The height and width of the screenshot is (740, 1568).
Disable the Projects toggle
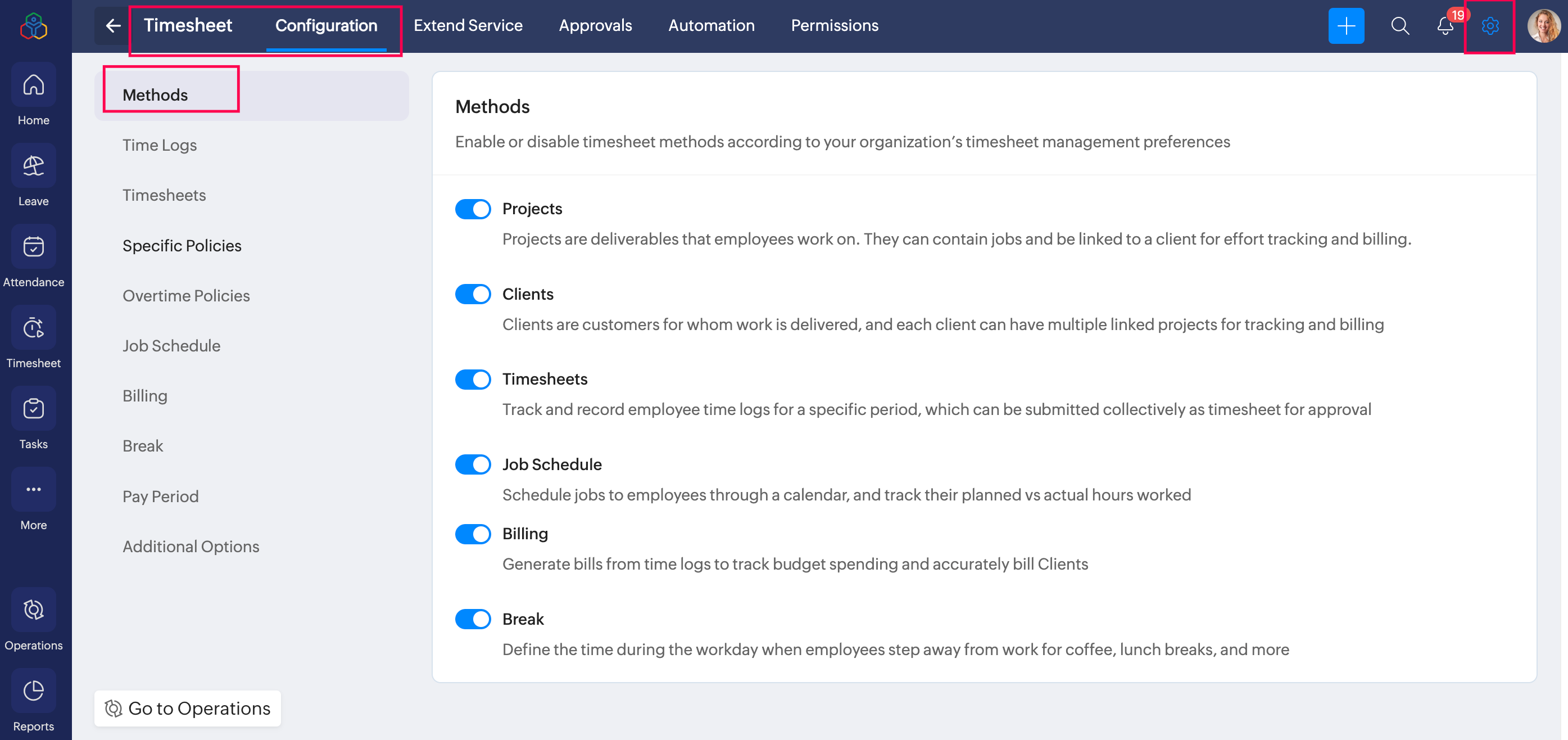[472, 209]
